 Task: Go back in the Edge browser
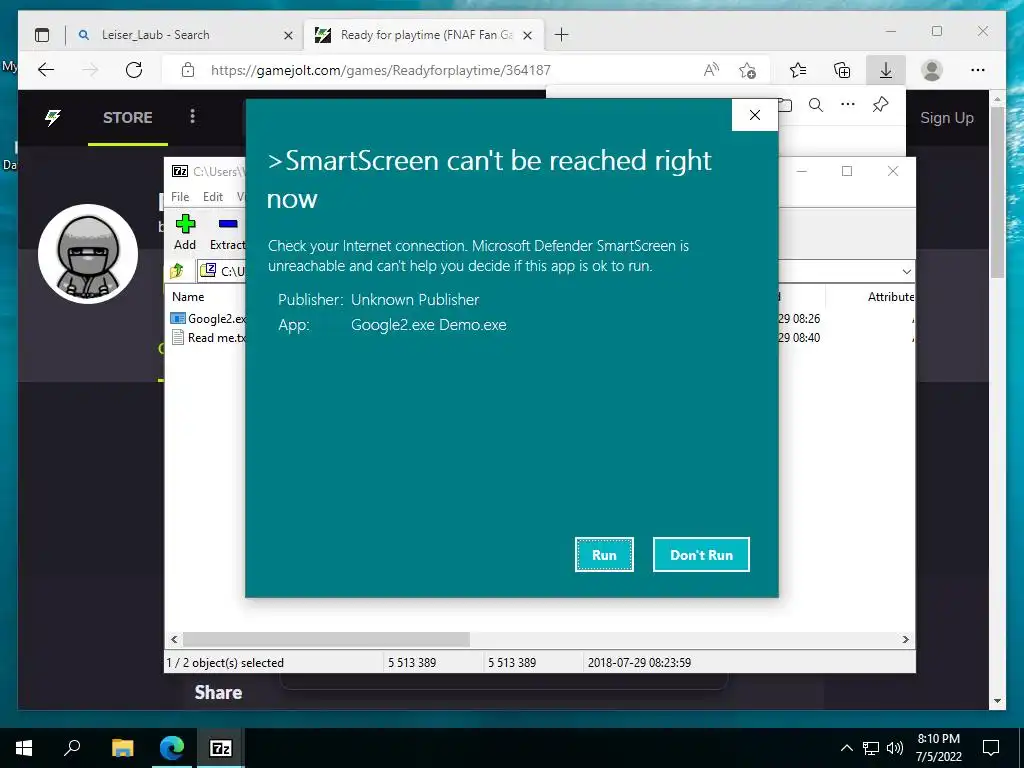click(x=46, y=70)
